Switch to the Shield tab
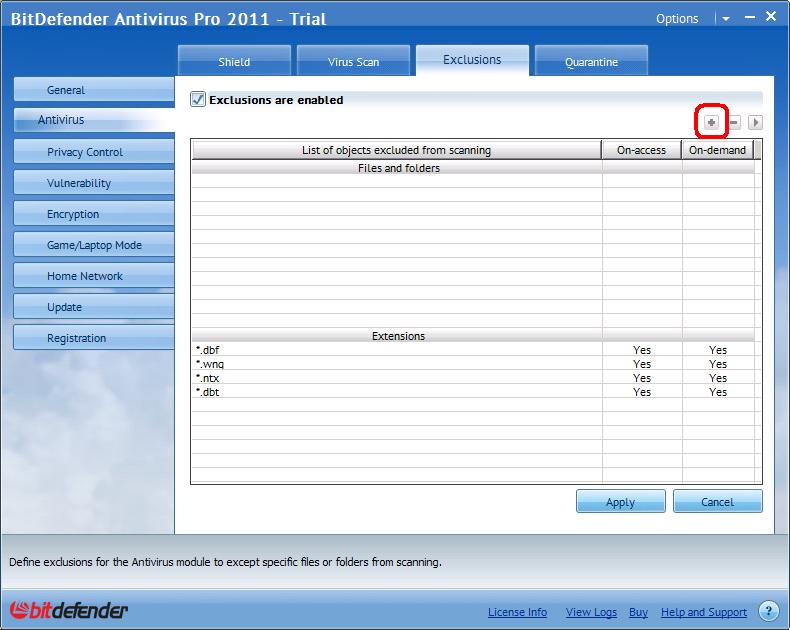Screen dimensions: 790x630 point(234,62)
